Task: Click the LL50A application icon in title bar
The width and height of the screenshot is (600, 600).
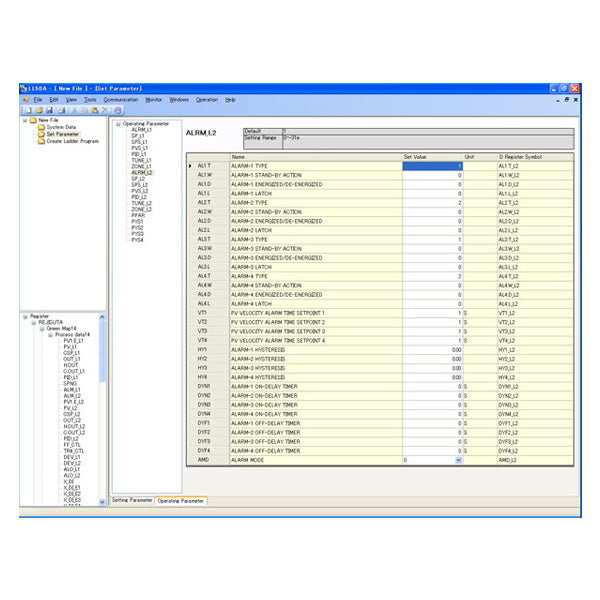Action: [26, 89]
